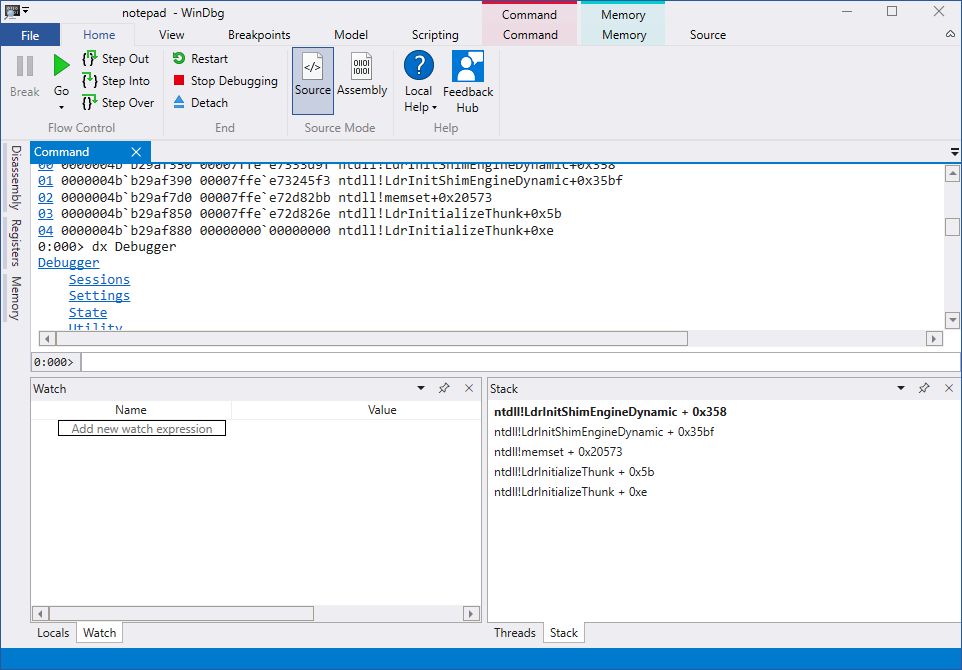Viewport: 962px width, 670px height.
Task: Switch to the Threads tab
Action: pyautogui.click(x=515, y=632)
